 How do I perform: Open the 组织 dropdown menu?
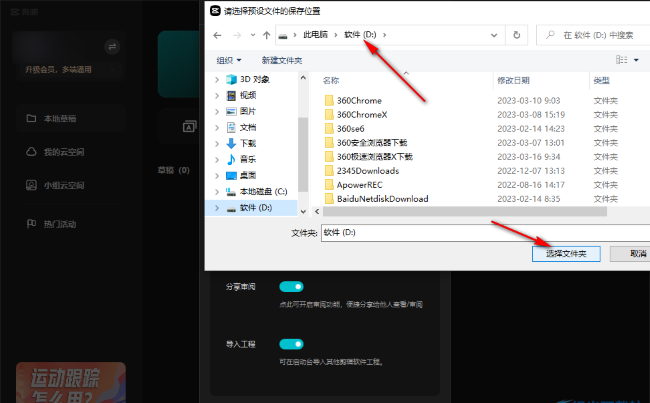point(229,60)
